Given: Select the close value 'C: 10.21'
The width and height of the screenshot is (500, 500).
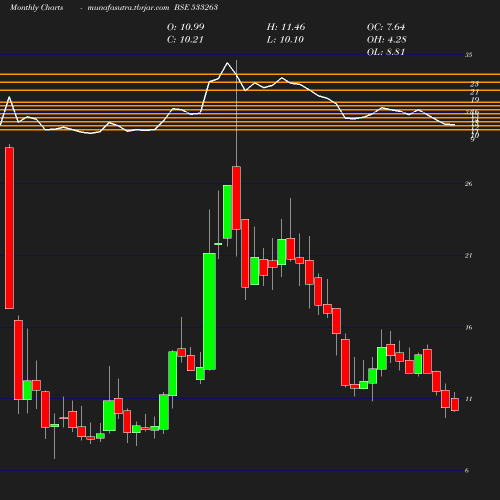Looking at the screenshot, I should [x=185, y=40].
